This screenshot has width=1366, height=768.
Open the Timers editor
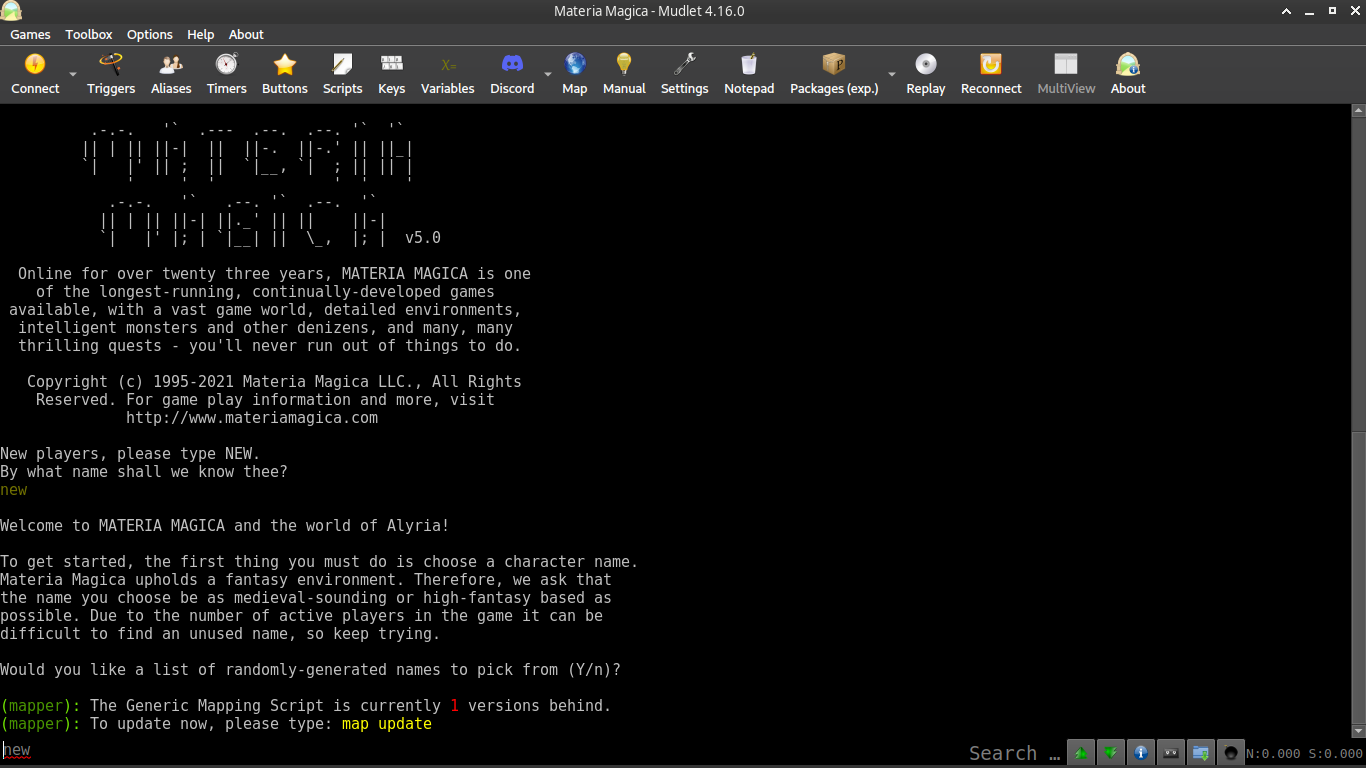226,75
